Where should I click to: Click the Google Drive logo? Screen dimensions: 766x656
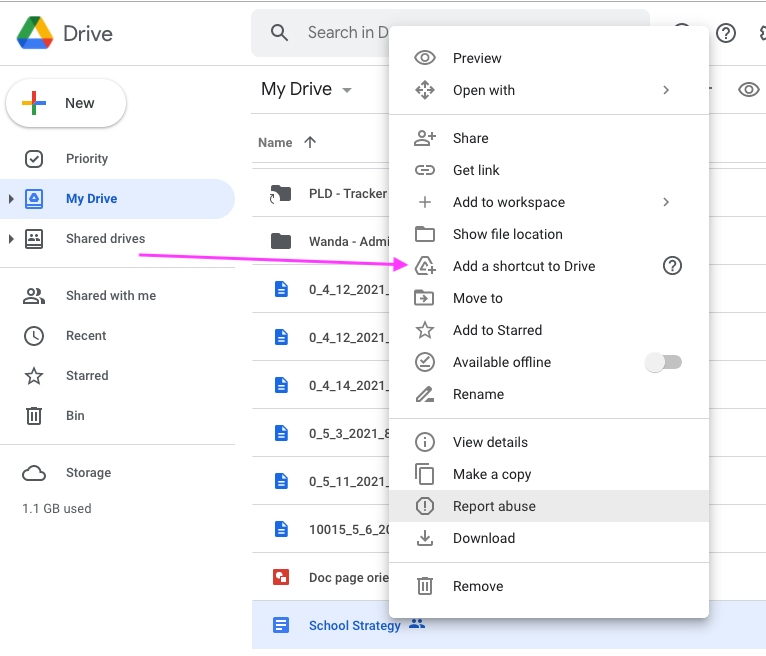point(34,33)
